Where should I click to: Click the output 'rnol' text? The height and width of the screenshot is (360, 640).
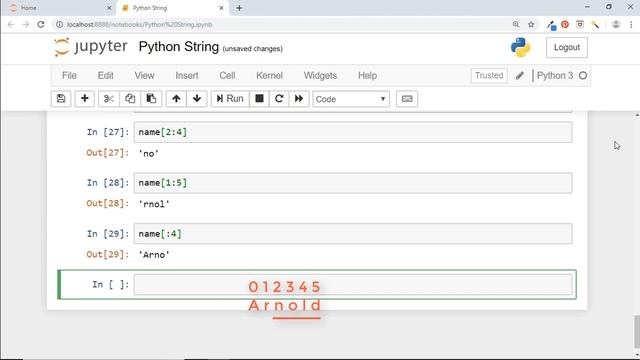click(154, 204)
